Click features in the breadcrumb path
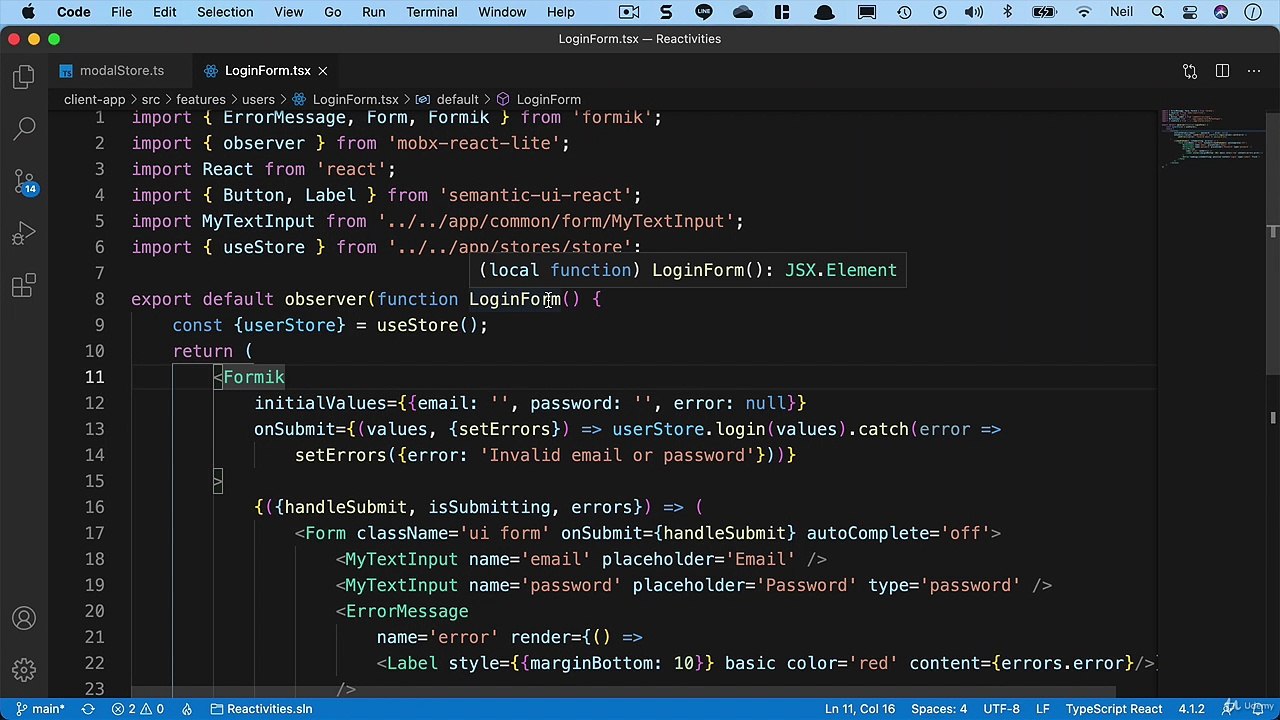The width and height of the screenshot is (1280, 720). [200, 99]
